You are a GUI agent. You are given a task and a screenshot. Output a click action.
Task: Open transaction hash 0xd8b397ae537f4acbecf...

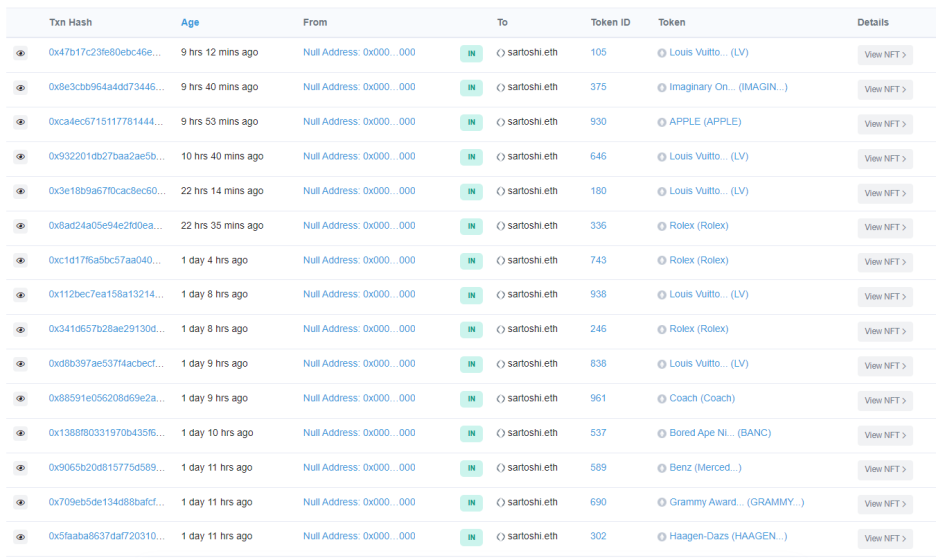(106, 363)
